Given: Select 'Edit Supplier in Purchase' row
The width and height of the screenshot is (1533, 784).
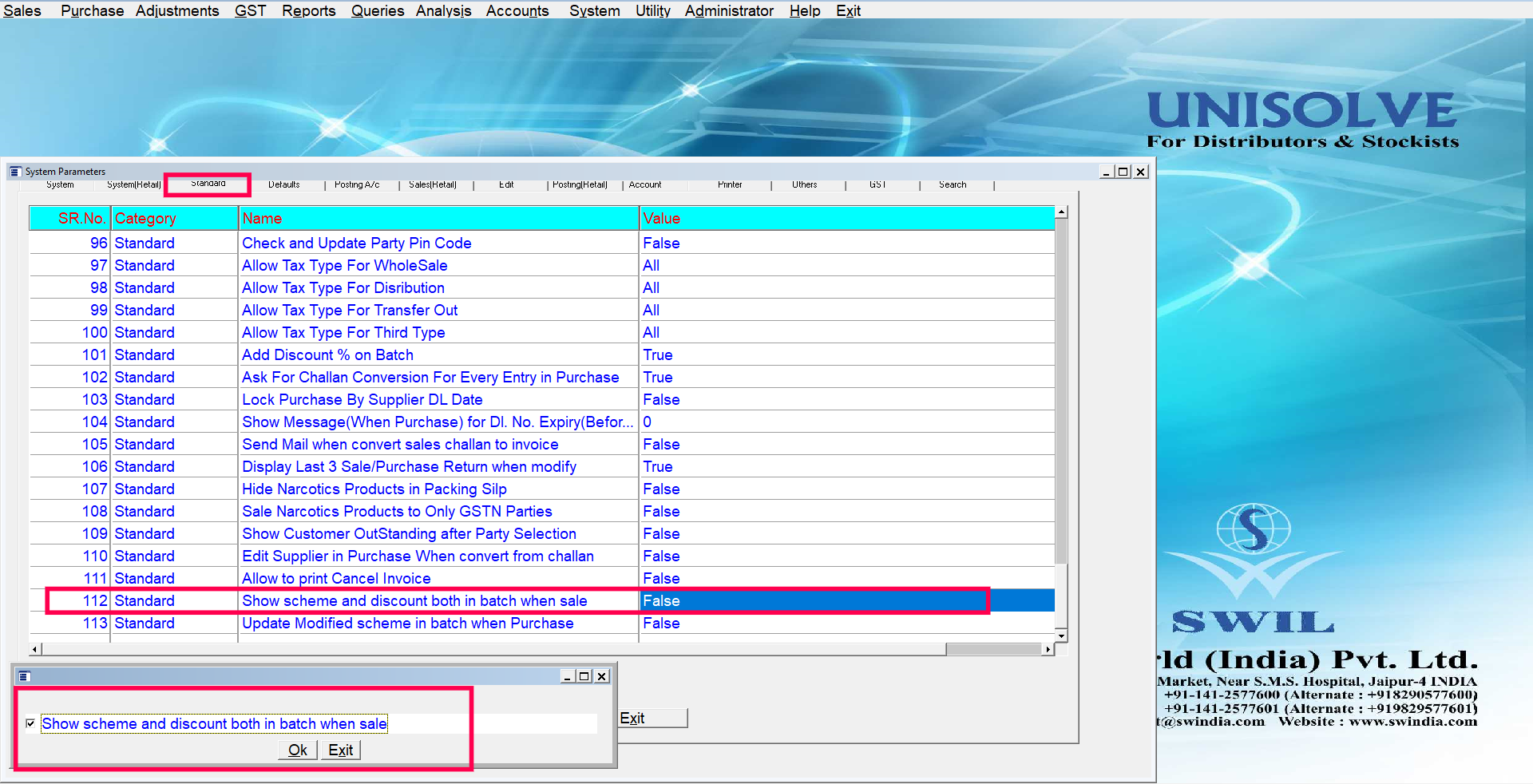Looking at the screenshot, I should tap(542, 556).
